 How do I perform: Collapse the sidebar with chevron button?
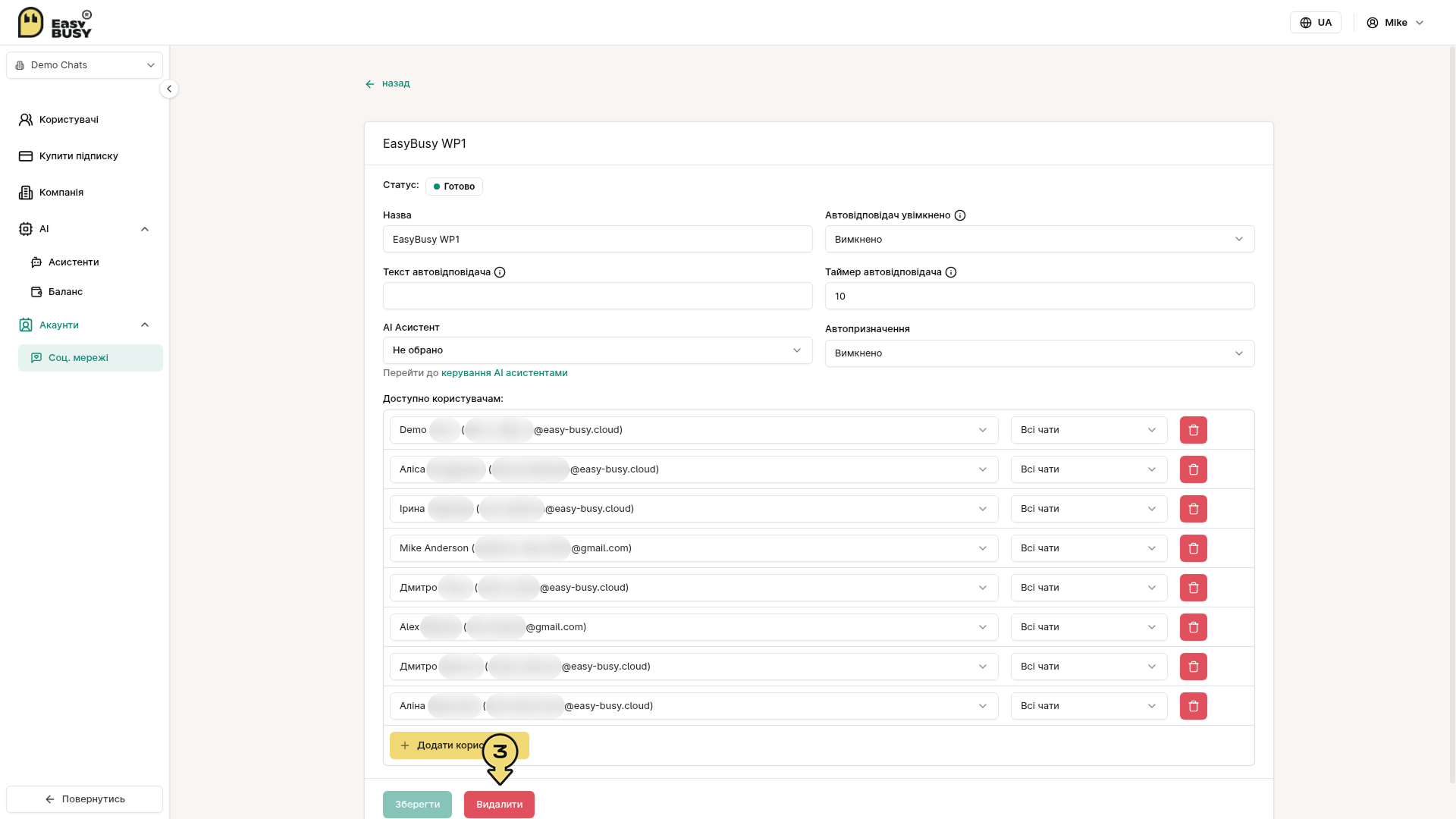(x=169, y=89)
